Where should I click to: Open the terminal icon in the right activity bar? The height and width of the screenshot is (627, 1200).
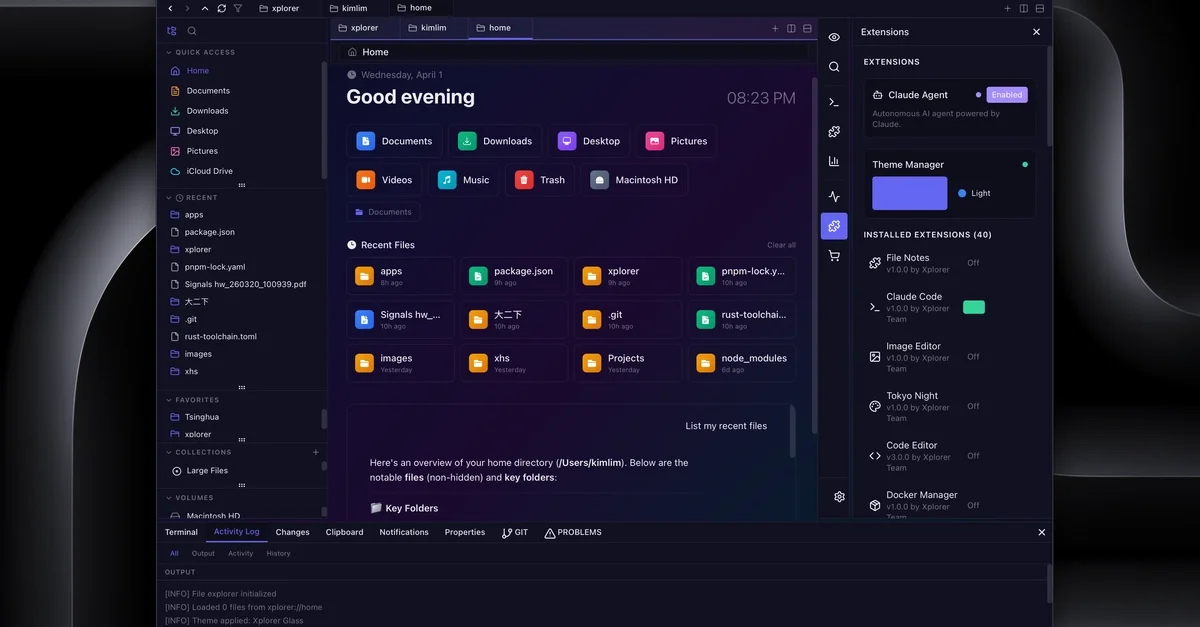[x=834, y=102]
